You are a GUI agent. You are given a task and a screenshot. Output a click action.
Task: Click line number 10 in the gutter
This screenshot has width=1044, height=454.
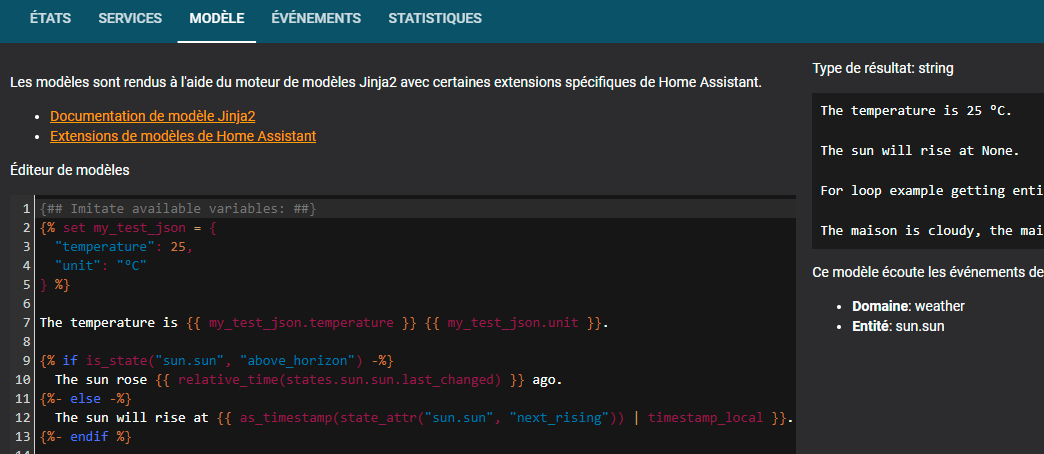coord(25,380)
